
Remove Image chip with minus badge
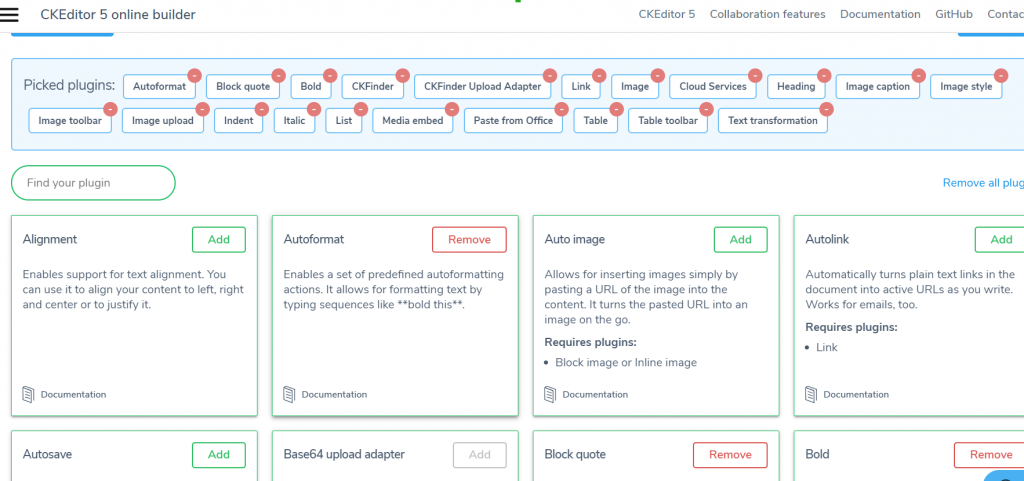(x=658, y=75)
